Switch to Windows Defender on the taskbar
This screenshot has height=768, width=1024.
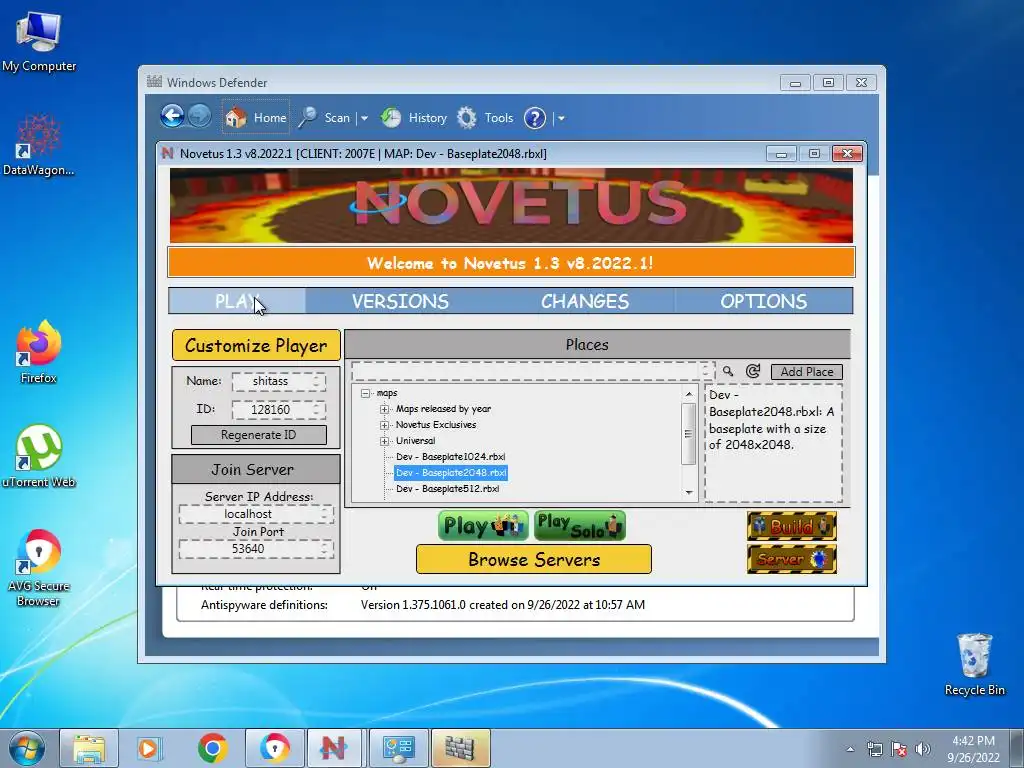(460, 748)
